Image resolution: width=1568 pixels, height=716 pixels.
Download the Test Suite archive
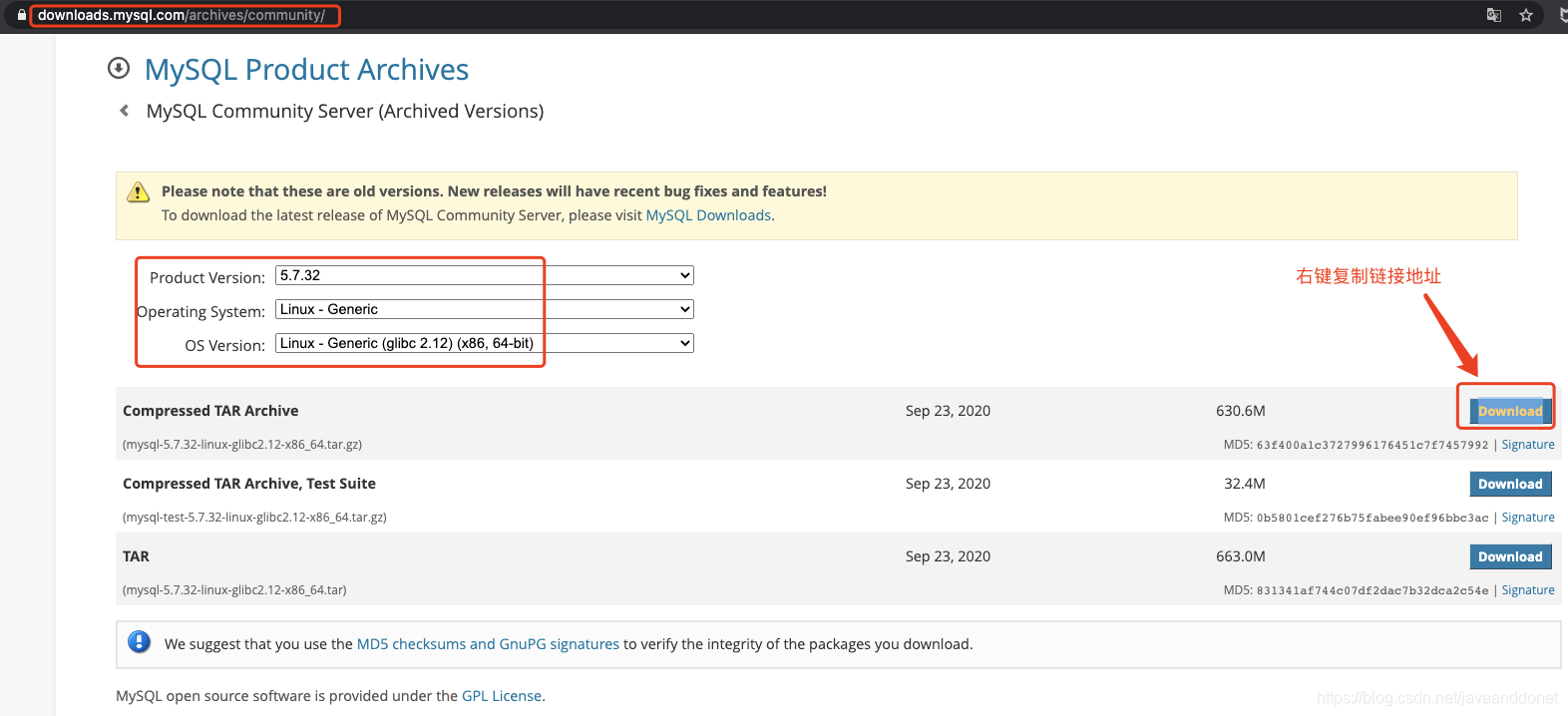pos(1510,484)
